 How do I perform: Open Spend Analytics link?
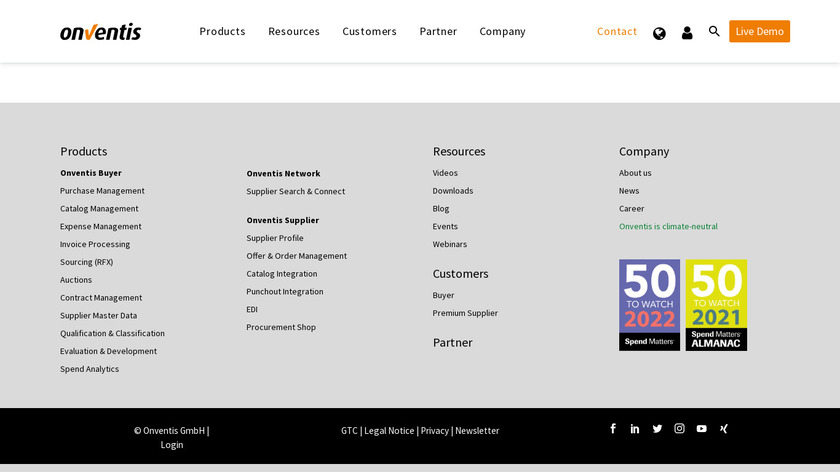pyautogui.click(x=89, y=369)
